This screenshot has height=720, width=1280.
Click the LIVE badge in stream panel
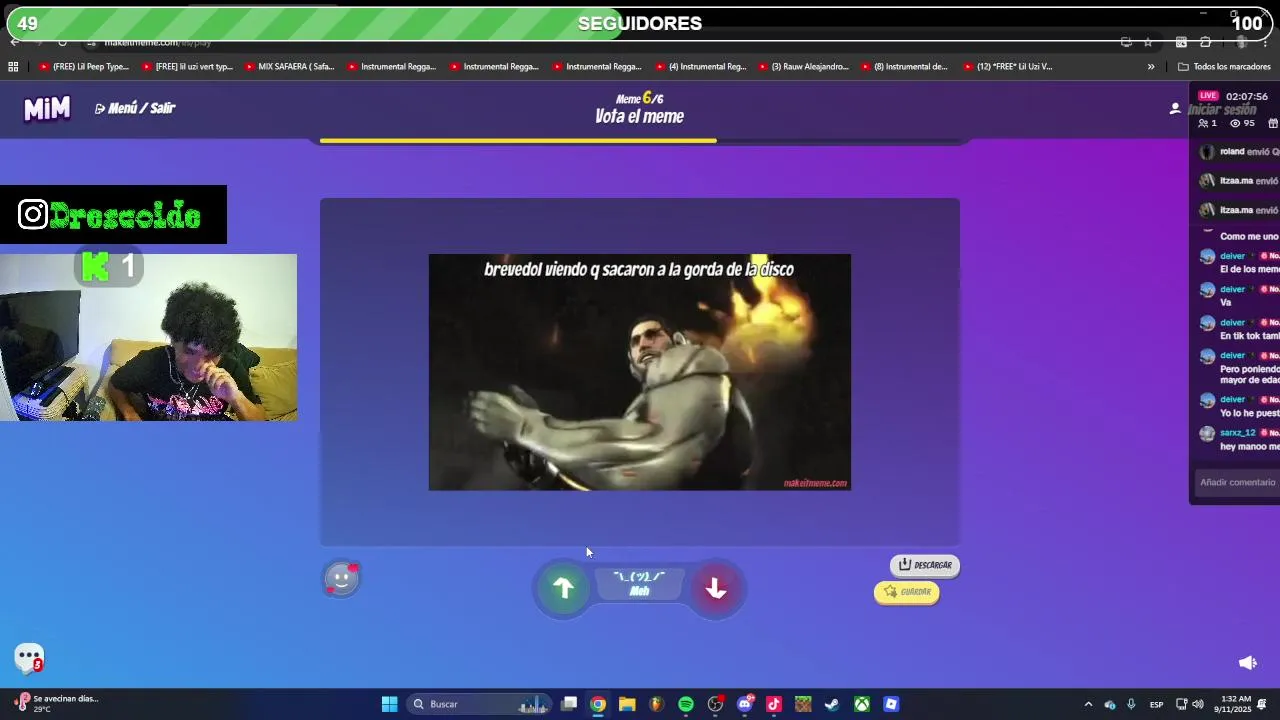pyautogui.click(x=1208, y=96)
